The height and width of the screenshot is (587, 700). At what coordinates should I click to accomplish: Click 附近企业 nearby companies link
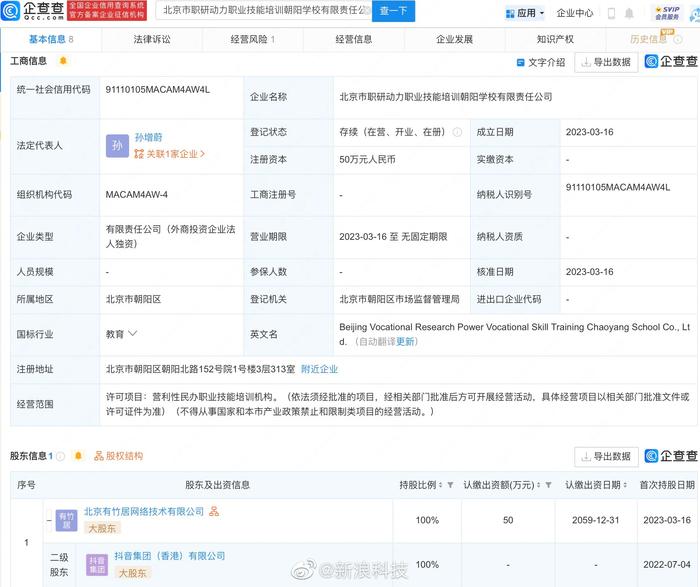319,369
